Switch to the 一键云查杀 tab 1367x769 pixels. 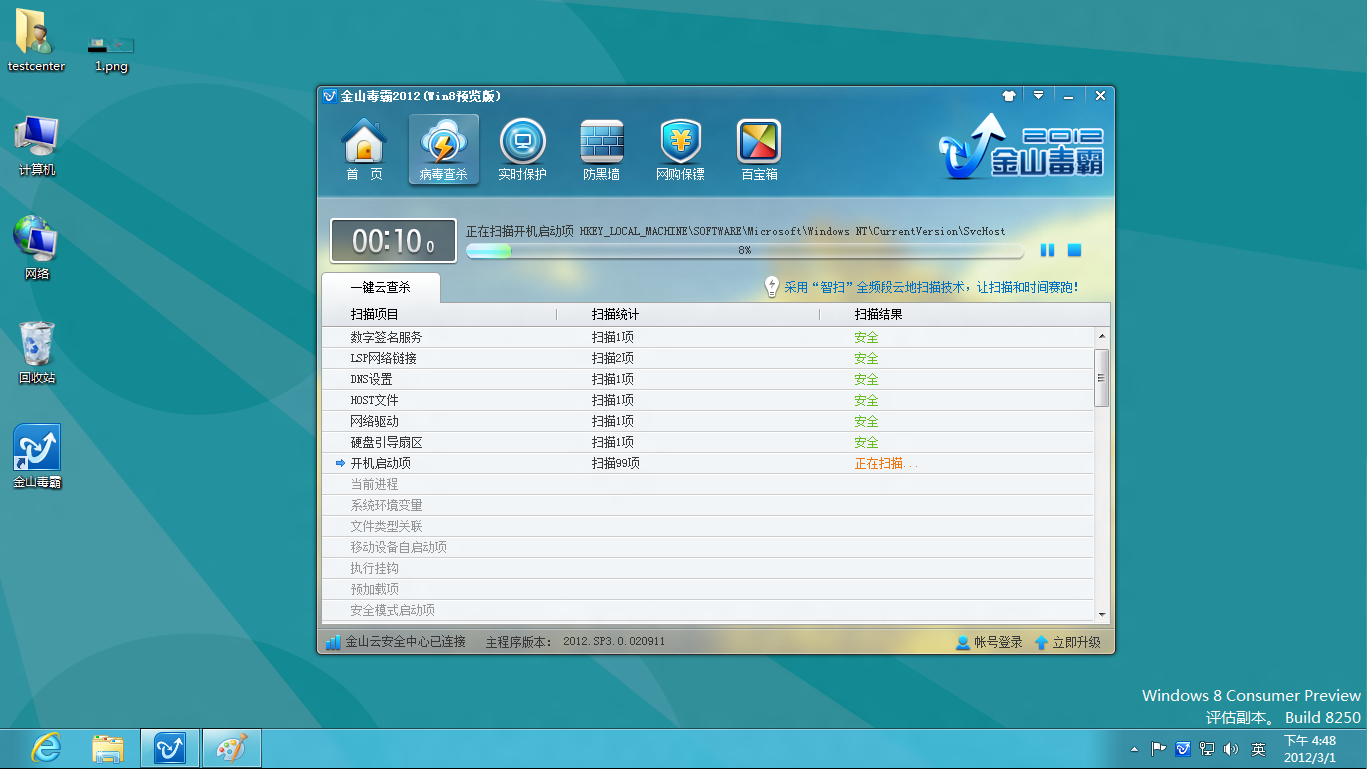pyautogui.click(x=380, y=287)
